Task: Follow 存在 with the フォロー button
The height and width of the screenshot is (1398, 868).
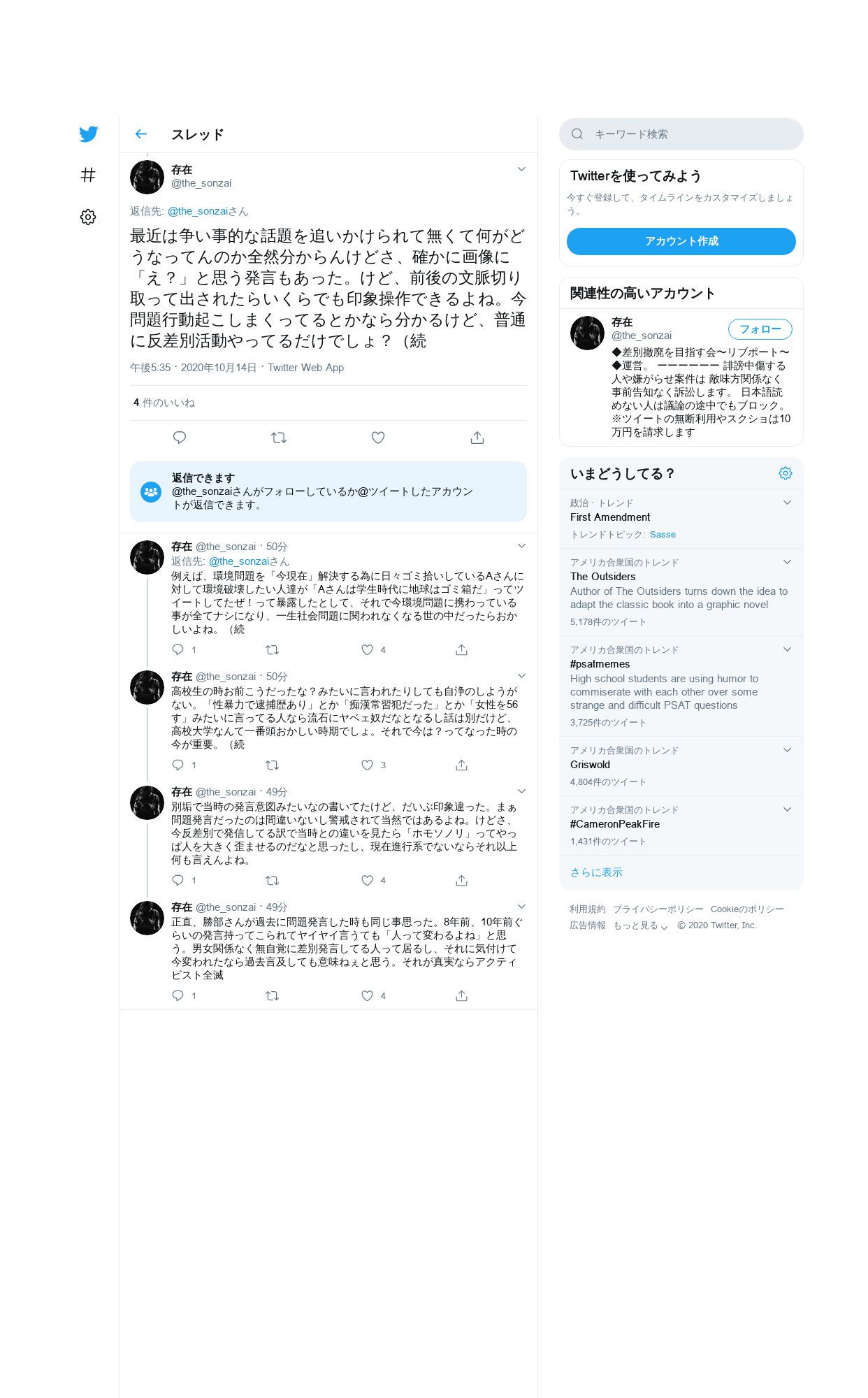Action: pos(760,329)
